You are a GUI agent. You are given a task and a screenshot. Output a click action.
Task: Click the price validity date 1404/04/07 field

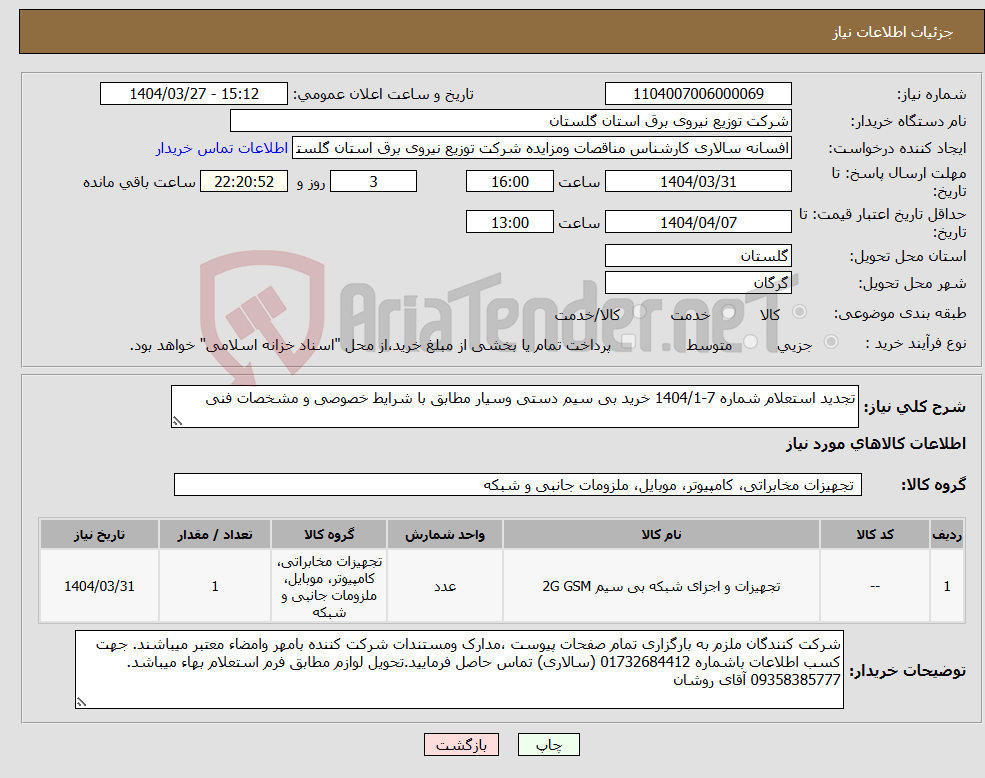pos(698,222)
